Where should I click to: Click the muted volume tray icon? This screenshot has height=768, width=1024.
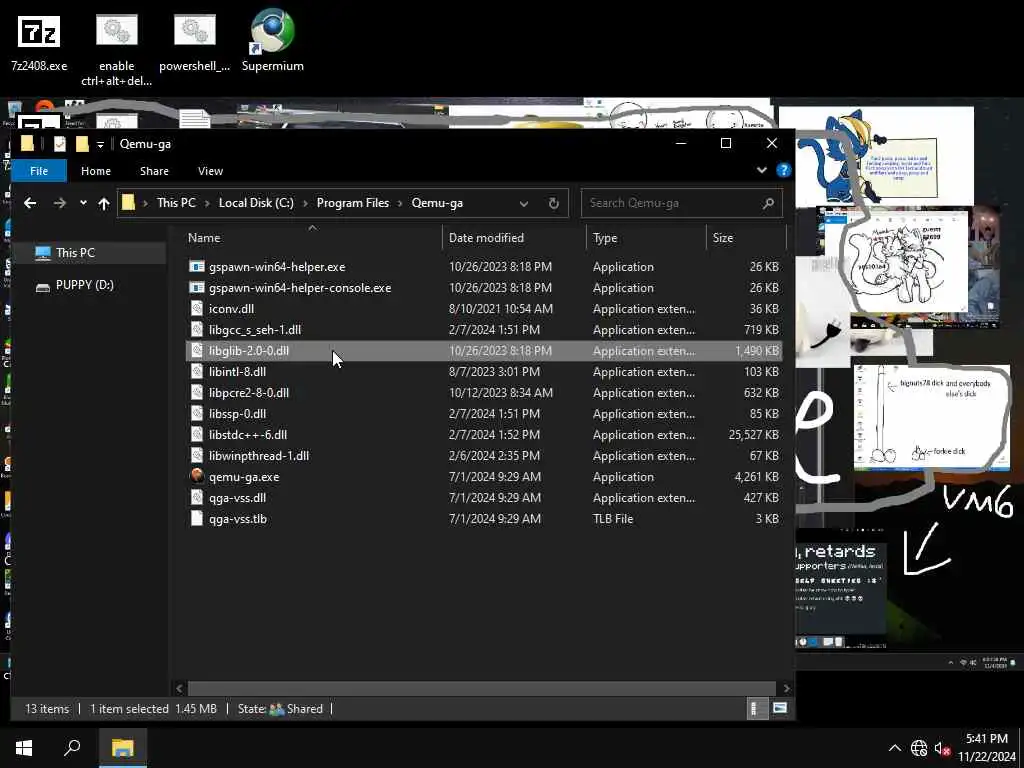[x=942, y=748]
